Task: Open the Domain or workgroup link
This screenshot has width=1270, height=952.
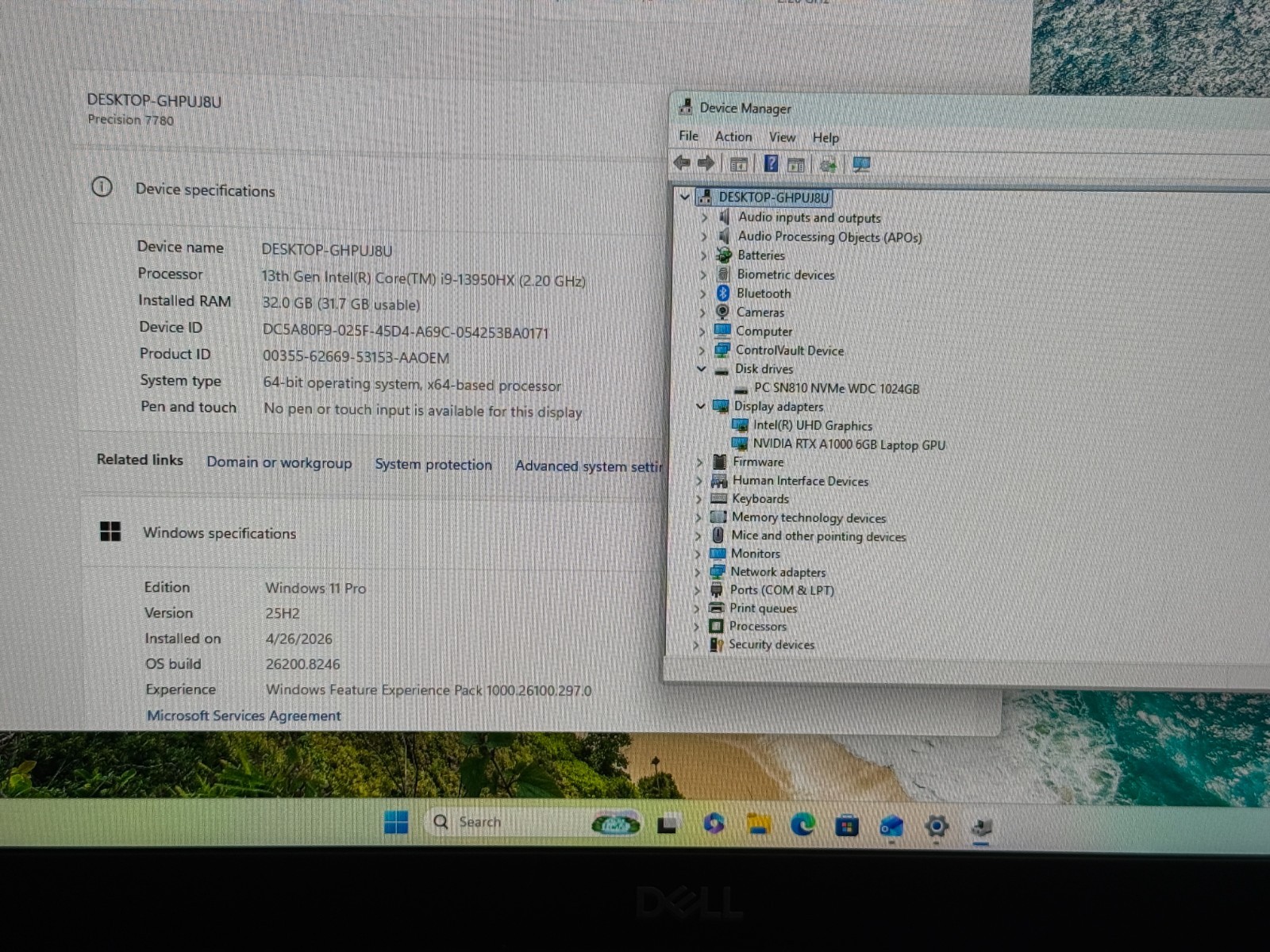Action: point(279,463)
